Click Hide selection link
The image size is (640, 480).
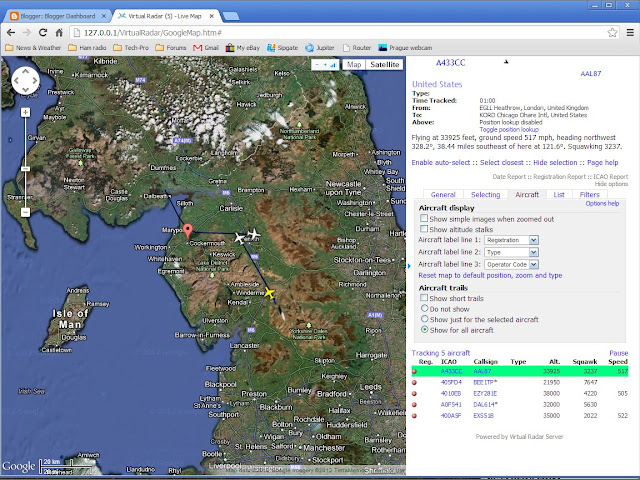tap(555, 162)
